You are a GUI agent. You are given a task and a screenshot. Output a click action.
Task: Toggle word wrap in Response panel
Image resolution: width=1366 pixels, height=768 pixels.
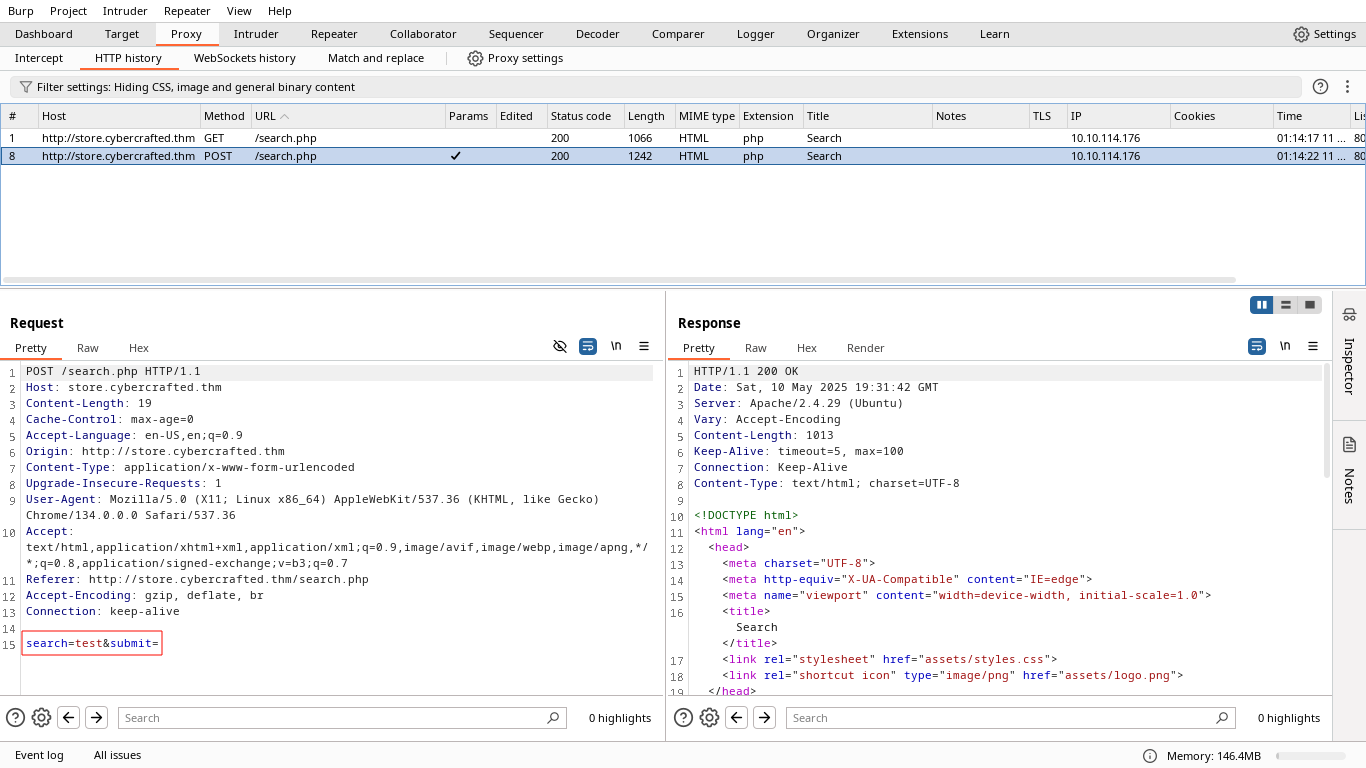coord(1257,346)
